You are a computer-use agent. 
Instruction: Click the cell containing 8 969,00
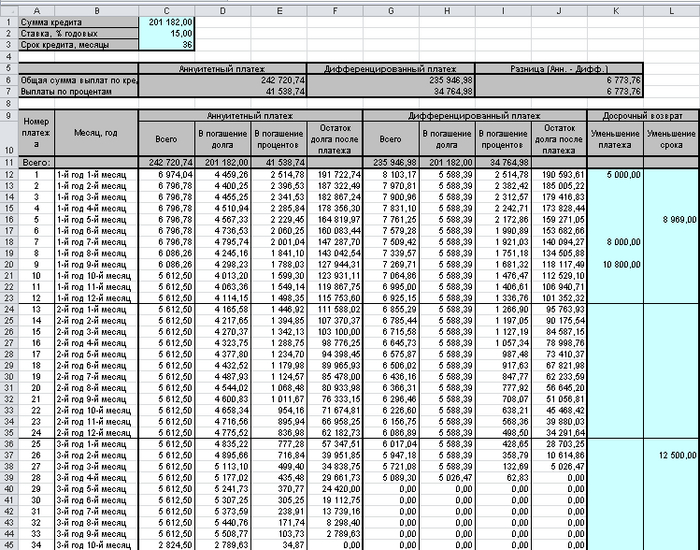click(x=671, y=218)
